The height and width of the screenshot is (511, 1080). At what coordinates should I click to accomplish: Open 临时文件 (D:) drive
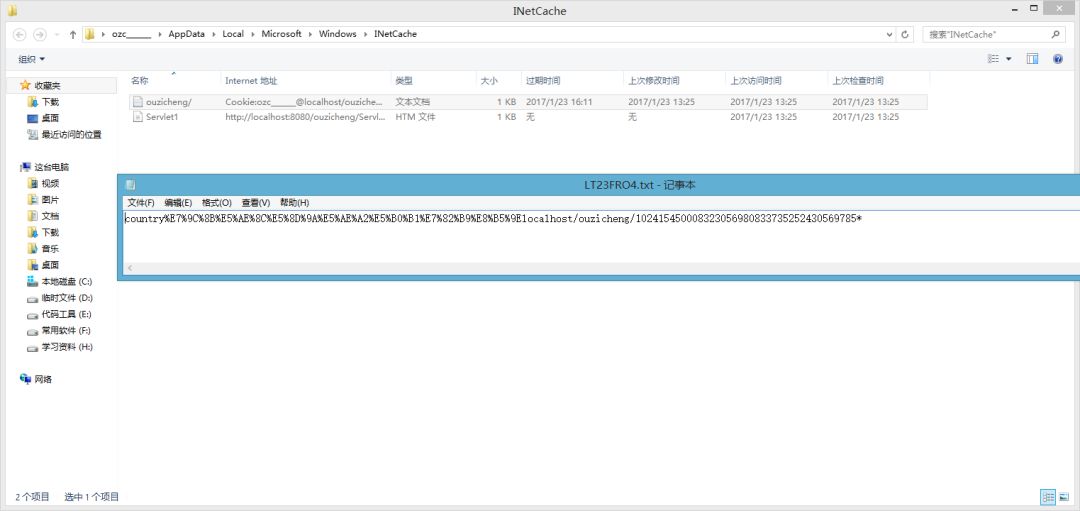pos(67,298)
